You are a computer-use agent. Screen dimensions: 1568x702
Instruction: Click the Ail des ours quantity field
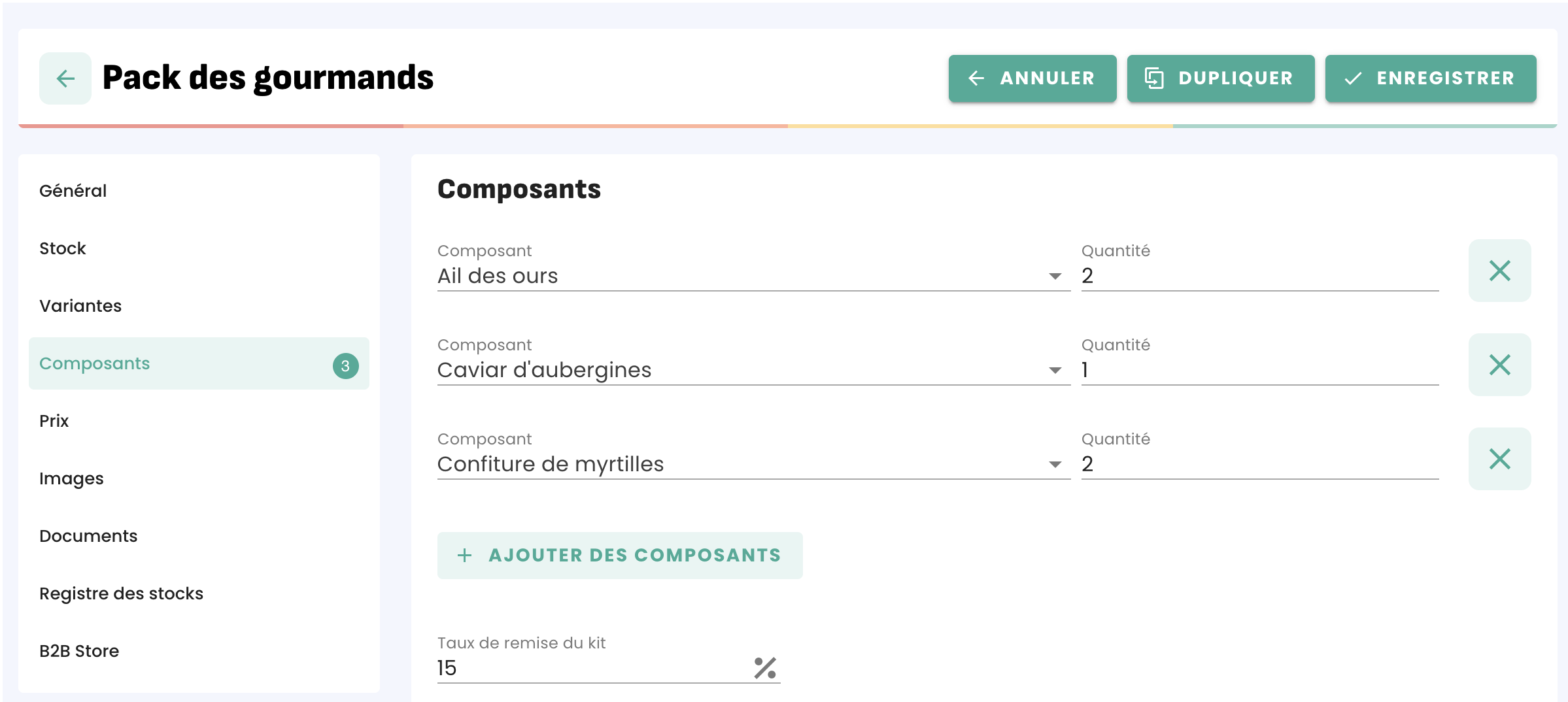point(1259,276)
